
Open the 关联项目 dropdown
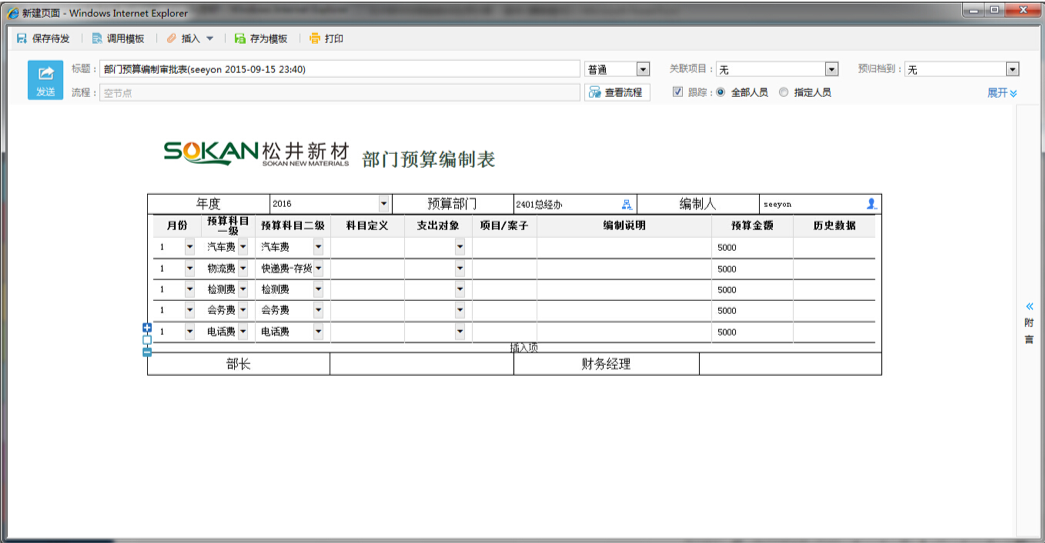click(x=832, y=69)
